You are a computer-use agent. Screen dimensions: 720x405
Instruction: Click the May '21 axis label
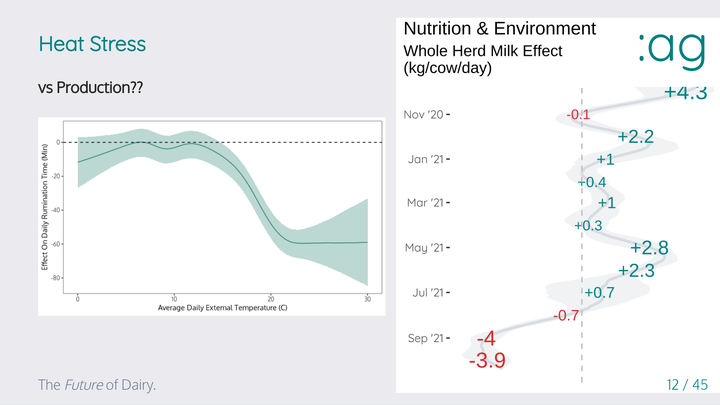pyautogui.click(x=423, y=248)
